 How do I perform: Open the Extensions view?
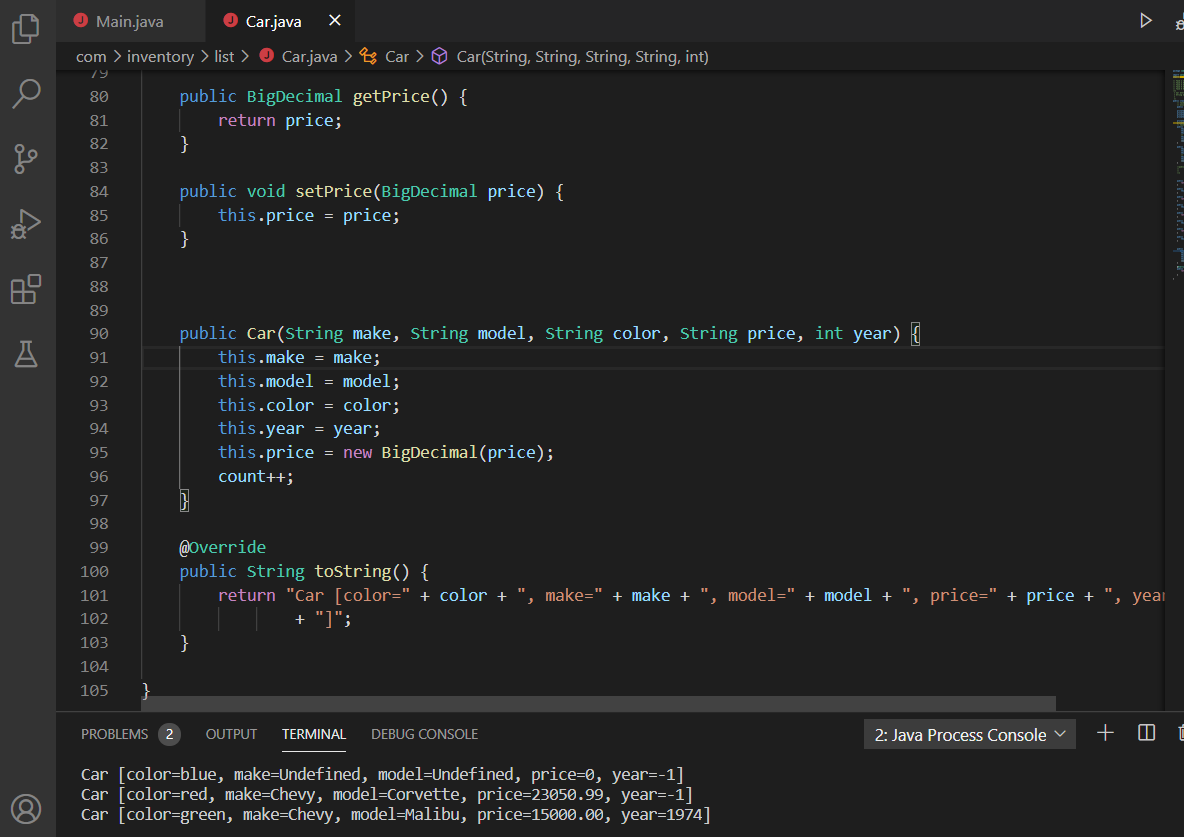coord(26,289)
